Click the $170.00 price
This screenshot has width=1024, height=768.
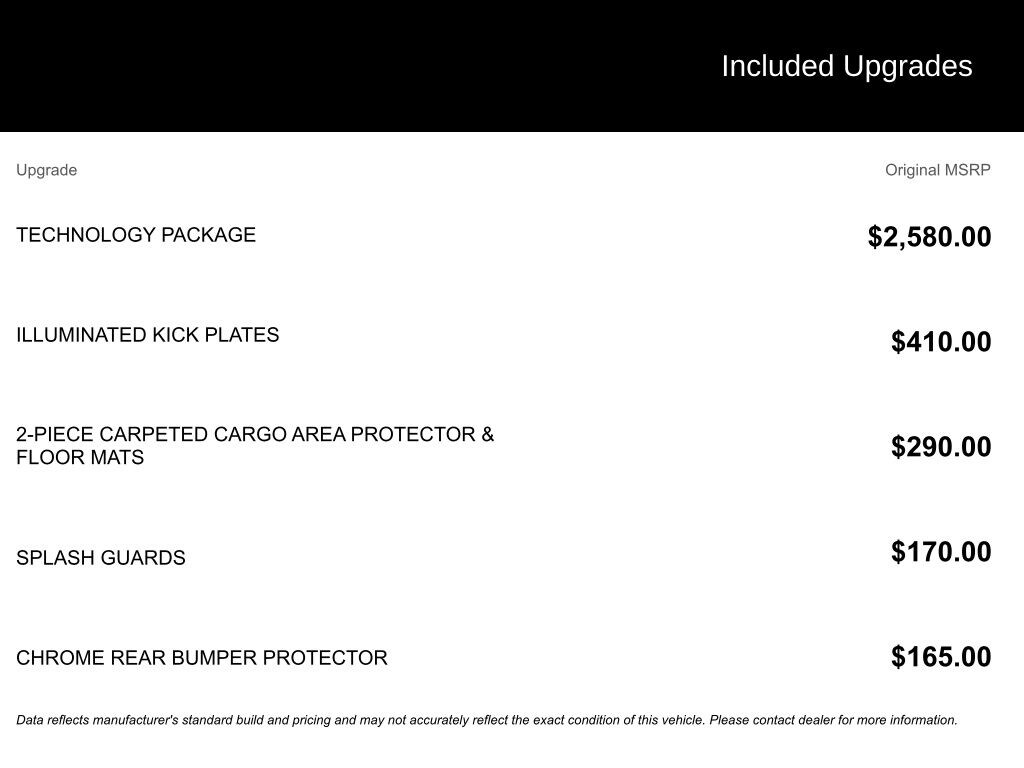click(941, 552)
